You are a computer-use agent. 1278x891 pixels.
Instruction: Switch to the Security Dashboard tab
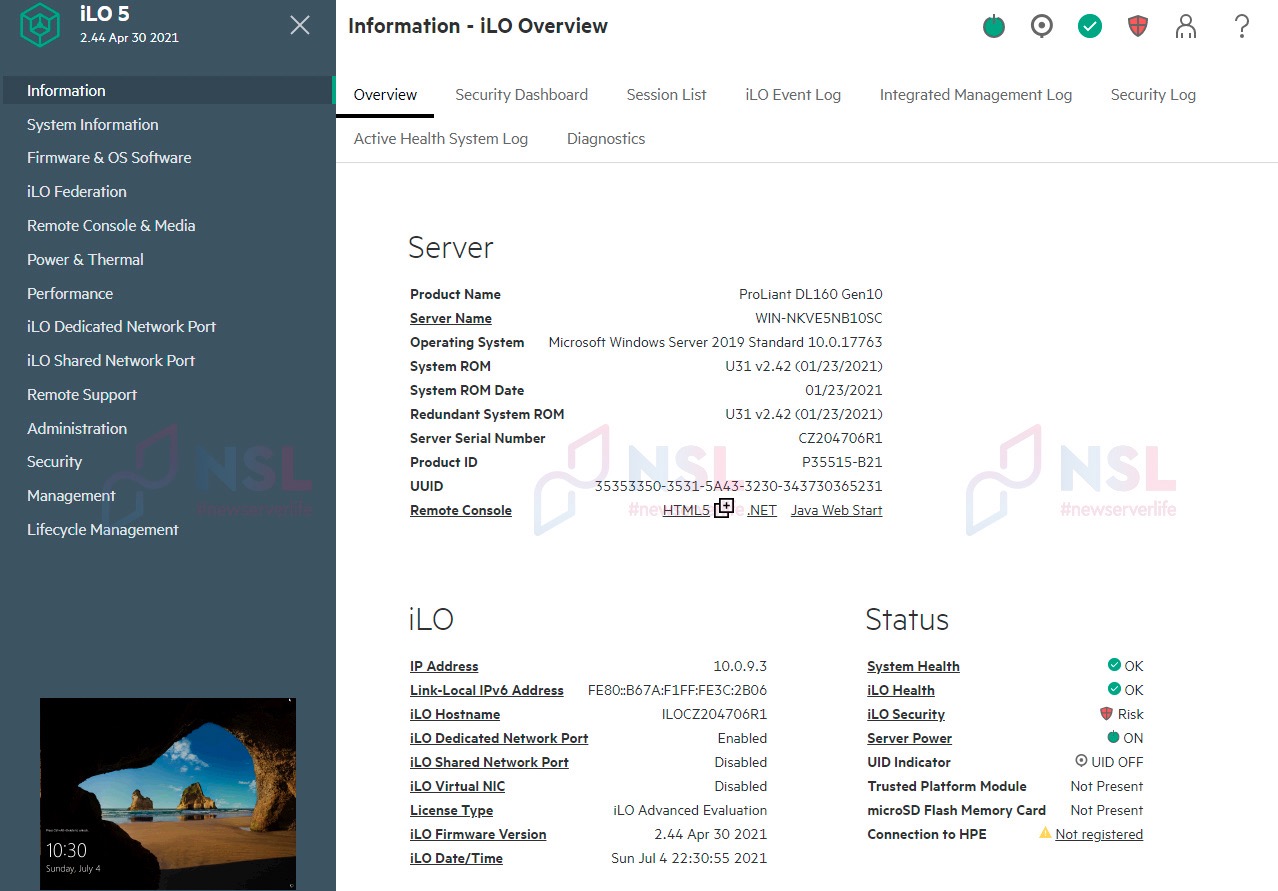[521, 95]
